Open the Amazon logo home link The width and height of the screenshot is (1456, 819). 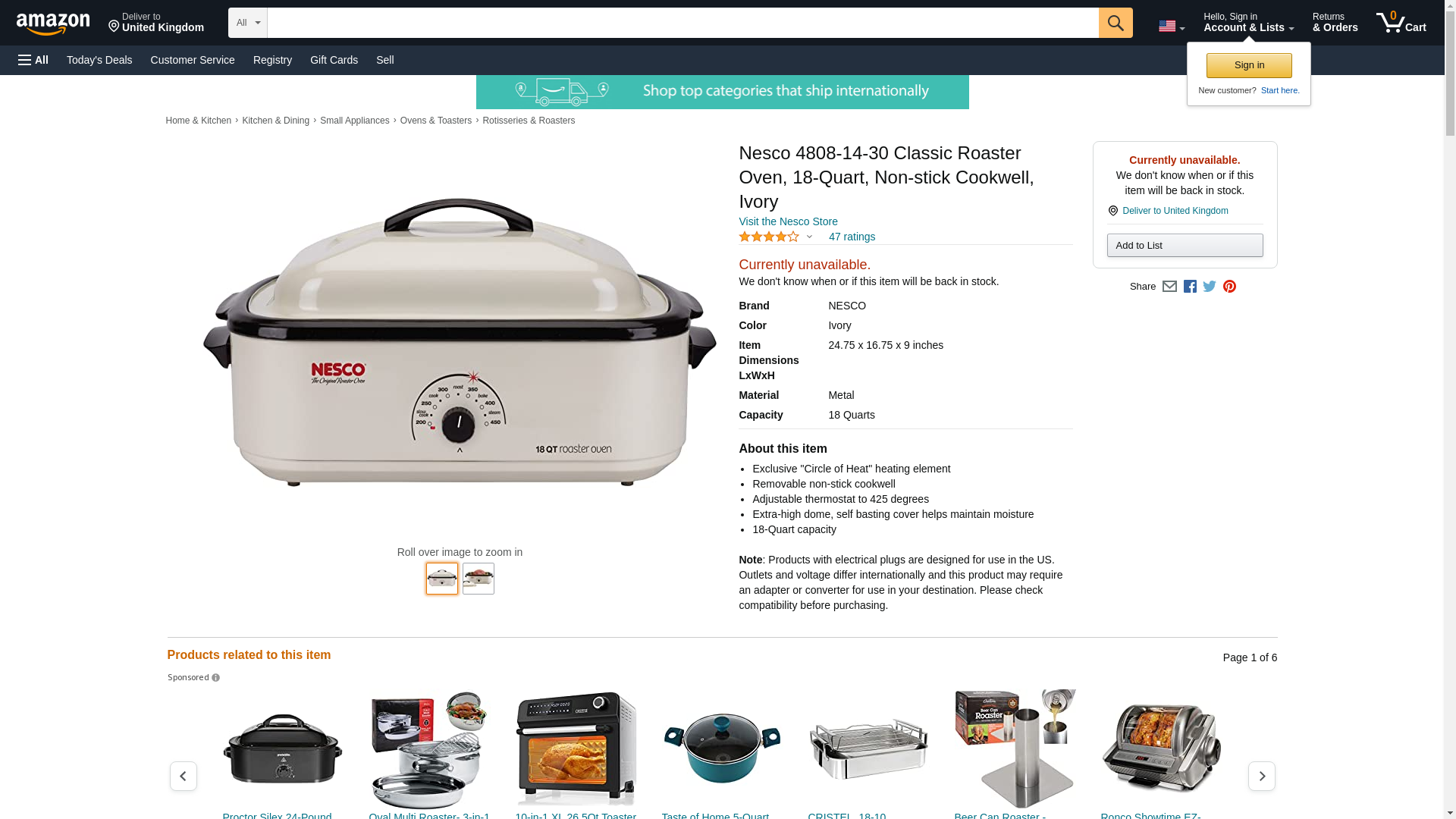(53, 24)
